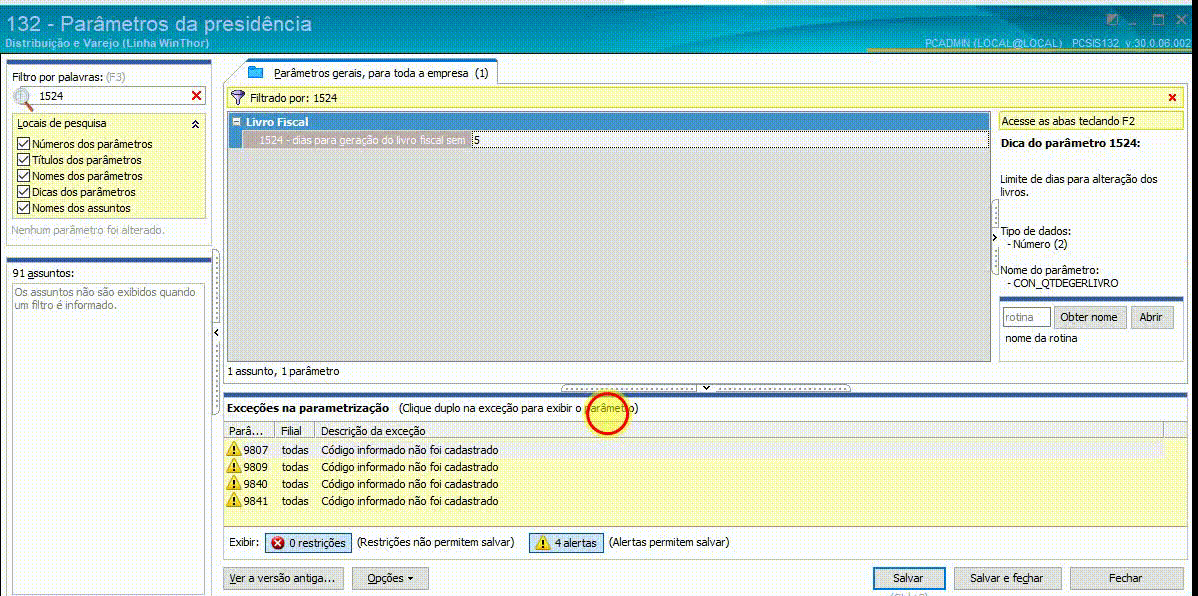Click the warning icon for exception 9841
This screenshot has height=596, width=1198.
(234, 500)
